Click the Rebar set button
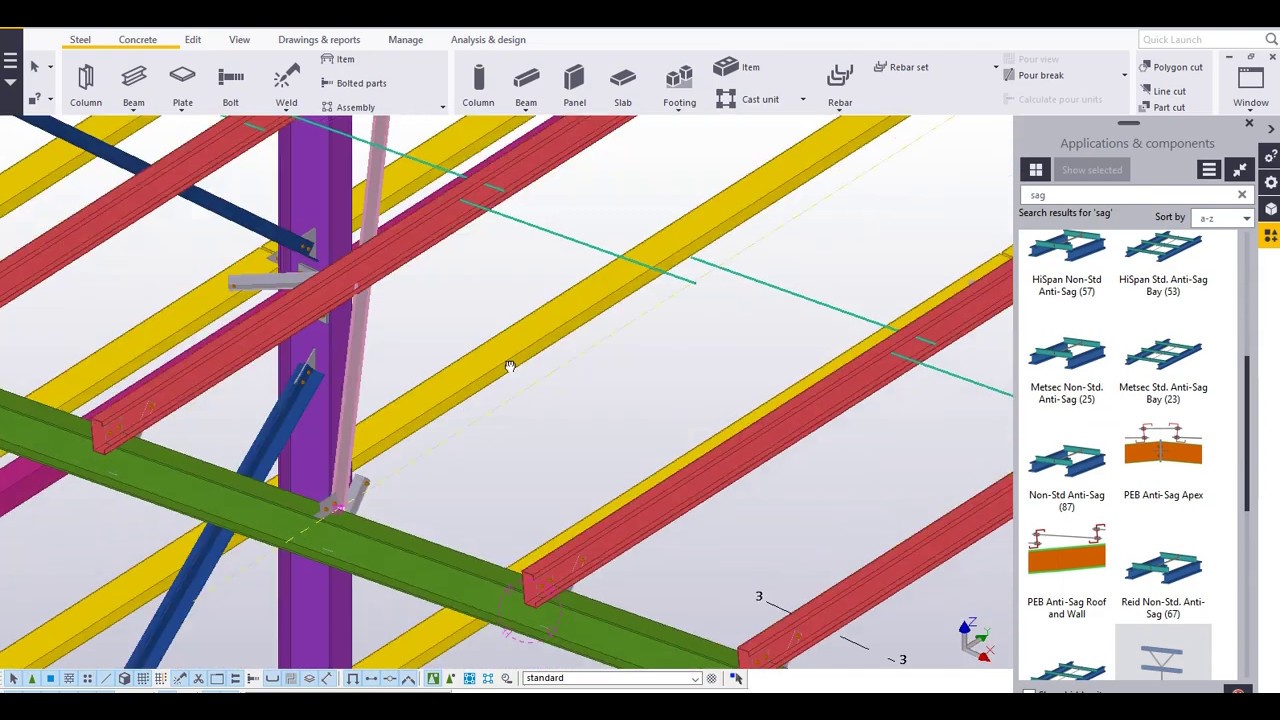Viewport: 1280px width, 720px height. click(x=901, y=67)
